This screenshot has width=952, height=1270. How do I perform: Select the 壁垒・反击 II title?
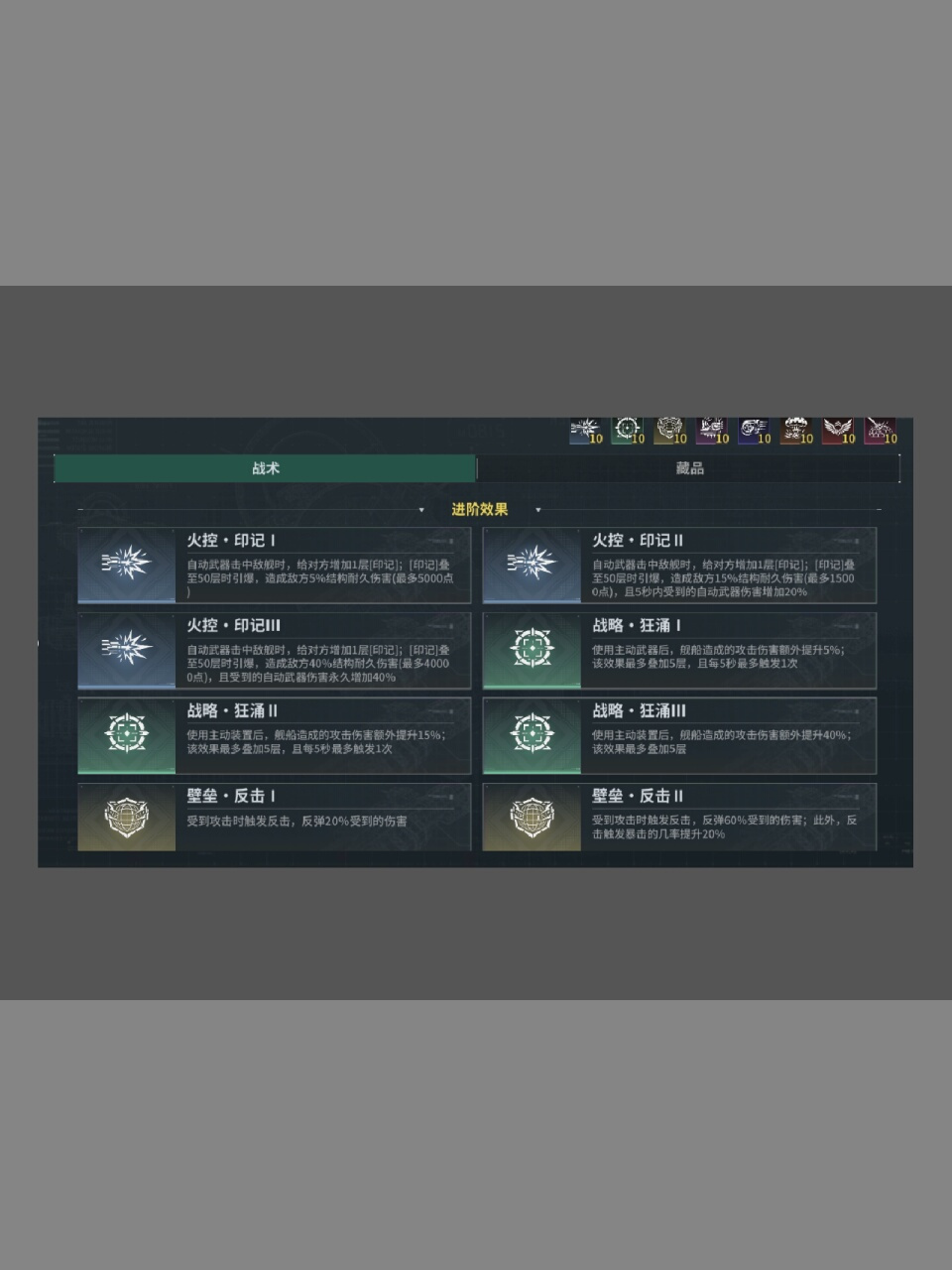pos(638,797)
